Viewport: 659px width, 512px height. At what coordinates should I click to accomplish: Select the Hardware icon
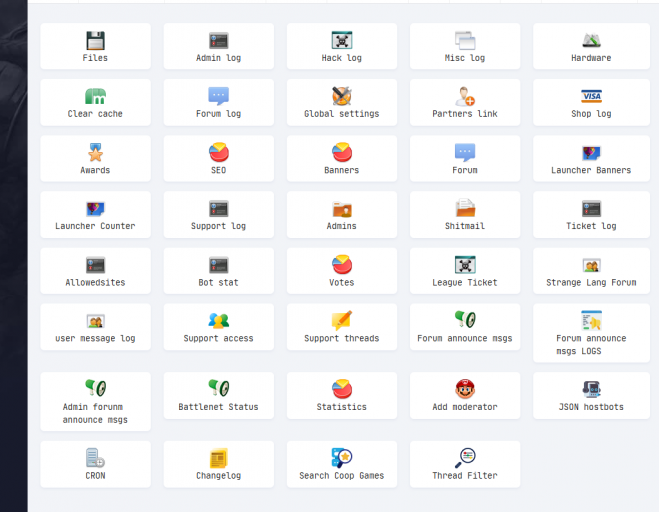tap(591, 40)
